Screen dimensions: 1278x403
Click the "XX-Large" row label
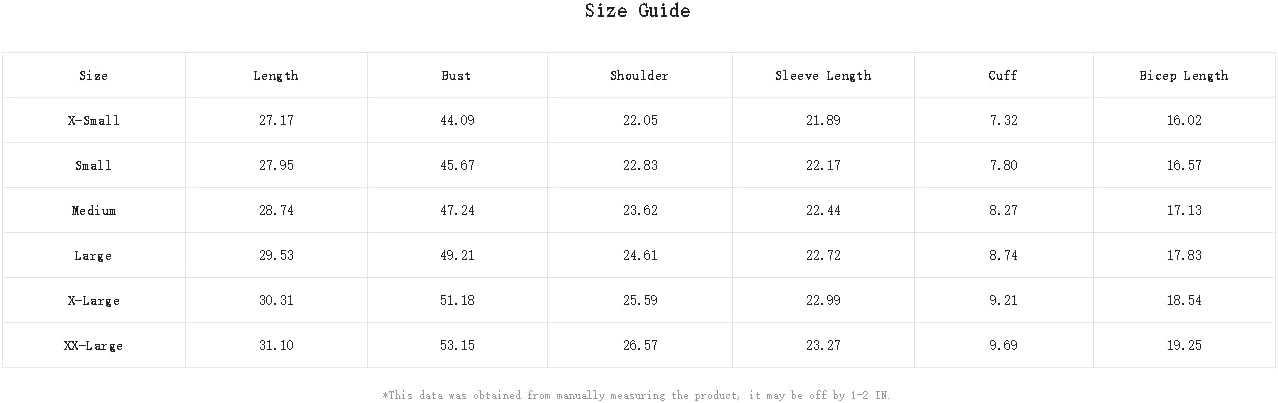coord(93,346)
